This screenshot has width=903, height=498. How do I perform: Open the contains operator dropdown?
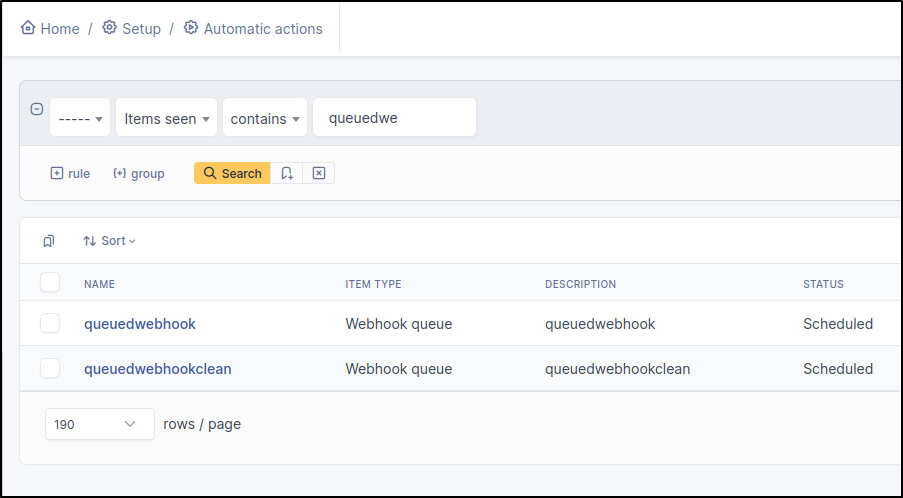click(265, 118)
